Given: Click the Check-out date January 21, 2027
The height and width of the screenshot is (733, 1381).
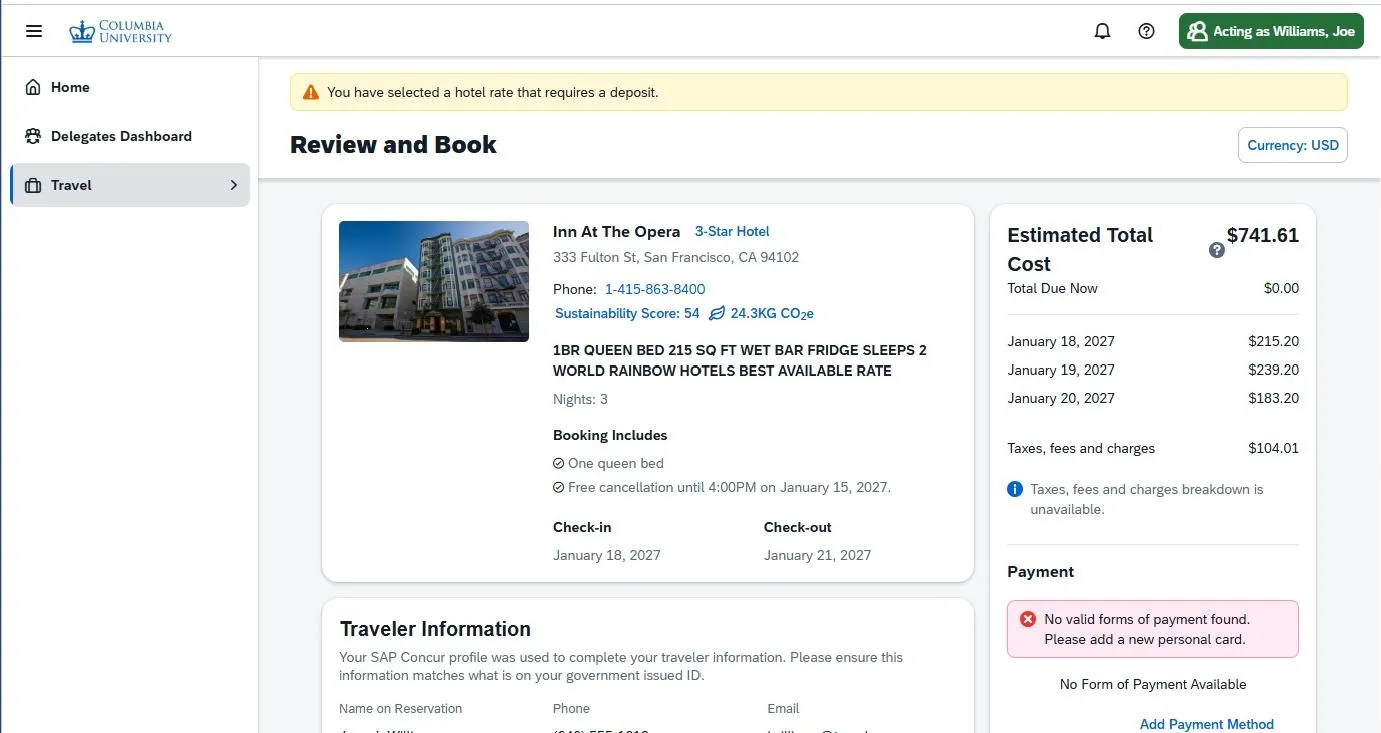Looking at the screenshot, I should (x=817, y=555).
